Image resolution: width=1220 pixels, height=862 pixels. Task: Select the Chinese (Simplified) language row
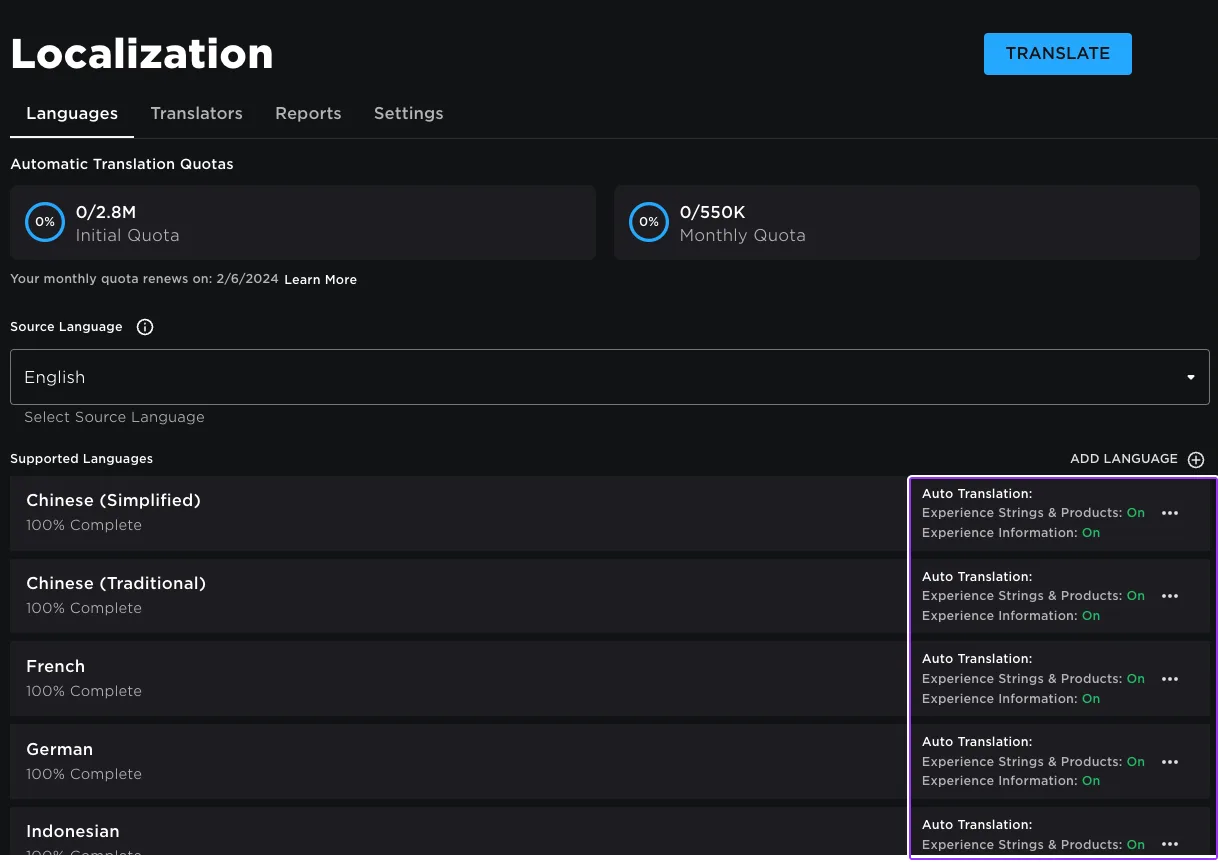click(x=610, y=513)
